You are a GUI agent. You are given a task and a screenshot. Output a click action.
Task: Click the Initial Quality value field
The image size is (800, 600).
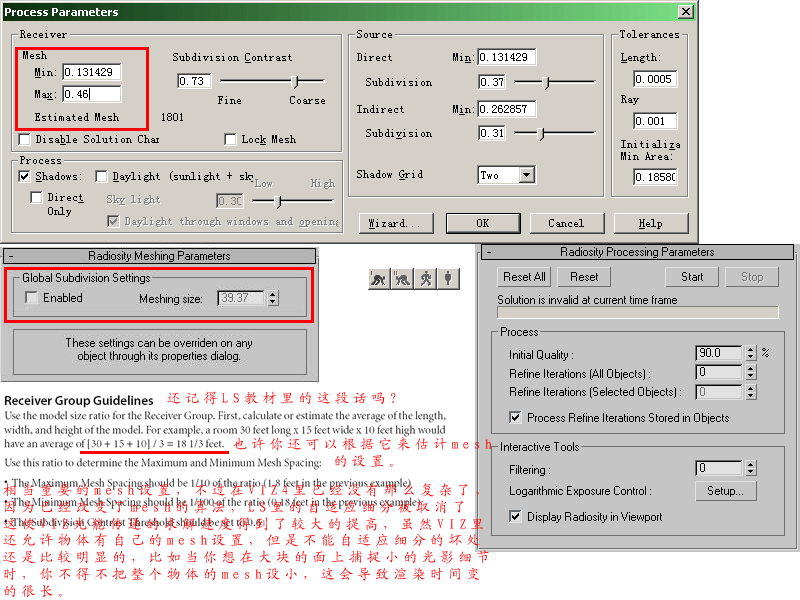pyautogui.click(x=718, y=353)
